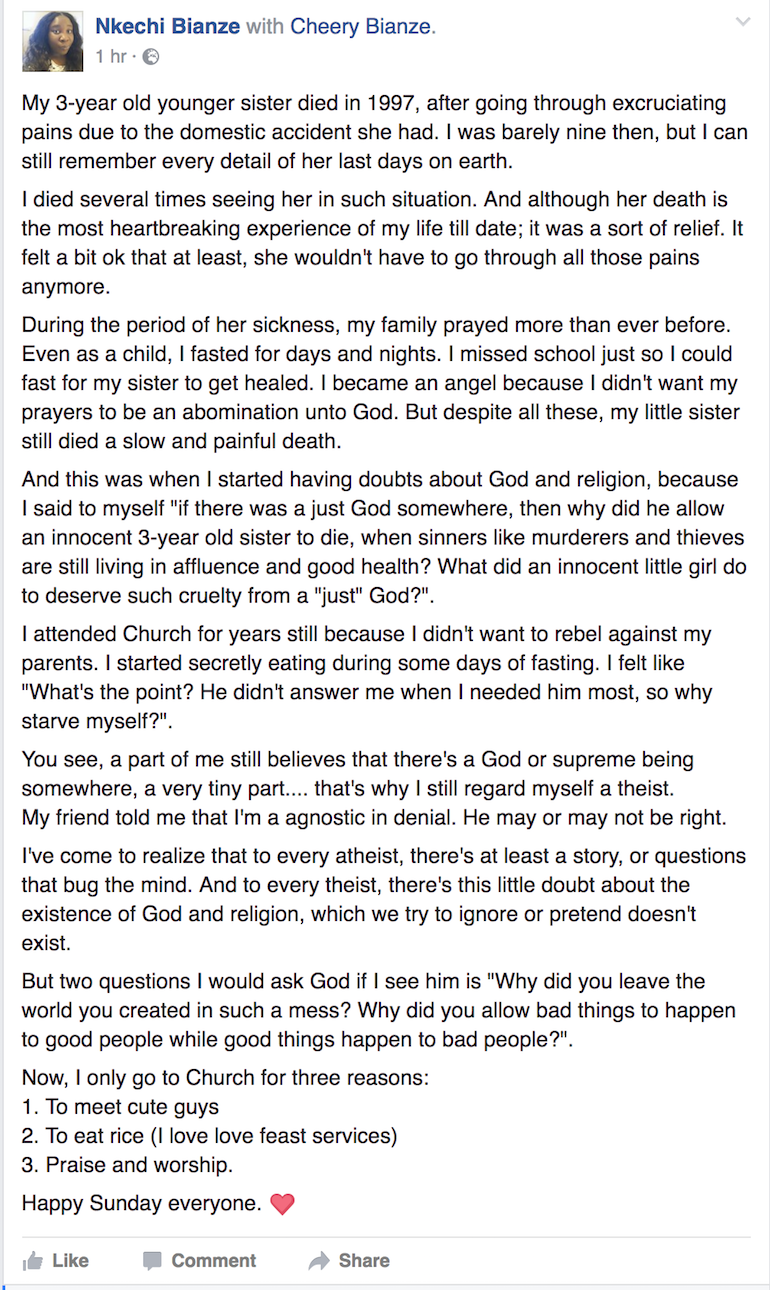Click the "Happy Sunday everyone." text
Screen dimensions: 770x1290
[141, 1203]
